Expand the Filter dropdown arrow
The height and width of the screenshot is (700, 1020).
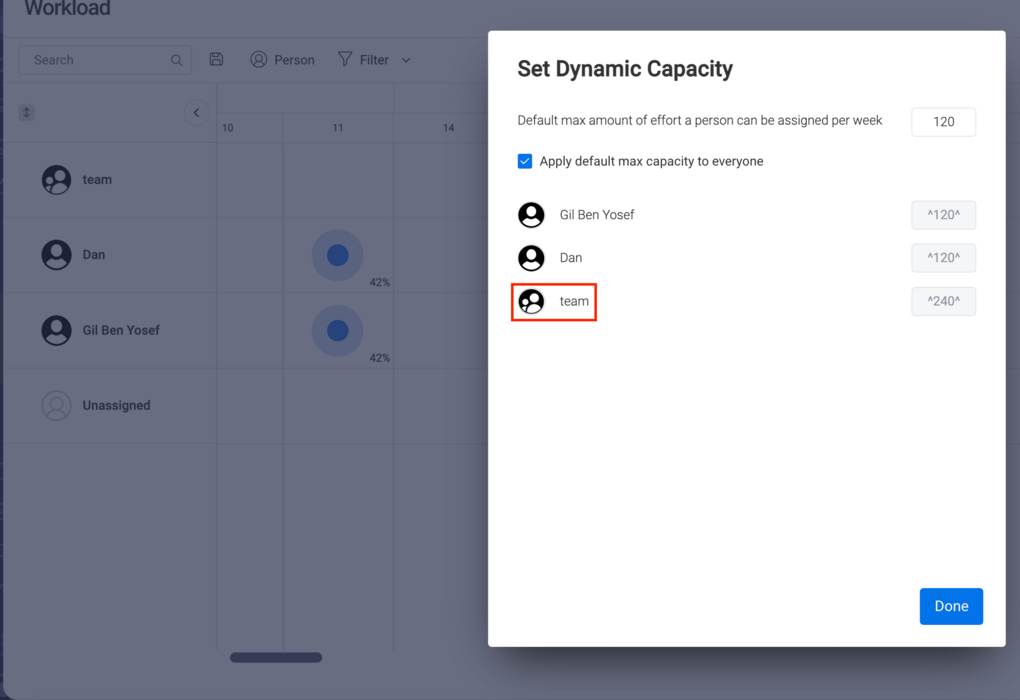(x=406, y=60)
